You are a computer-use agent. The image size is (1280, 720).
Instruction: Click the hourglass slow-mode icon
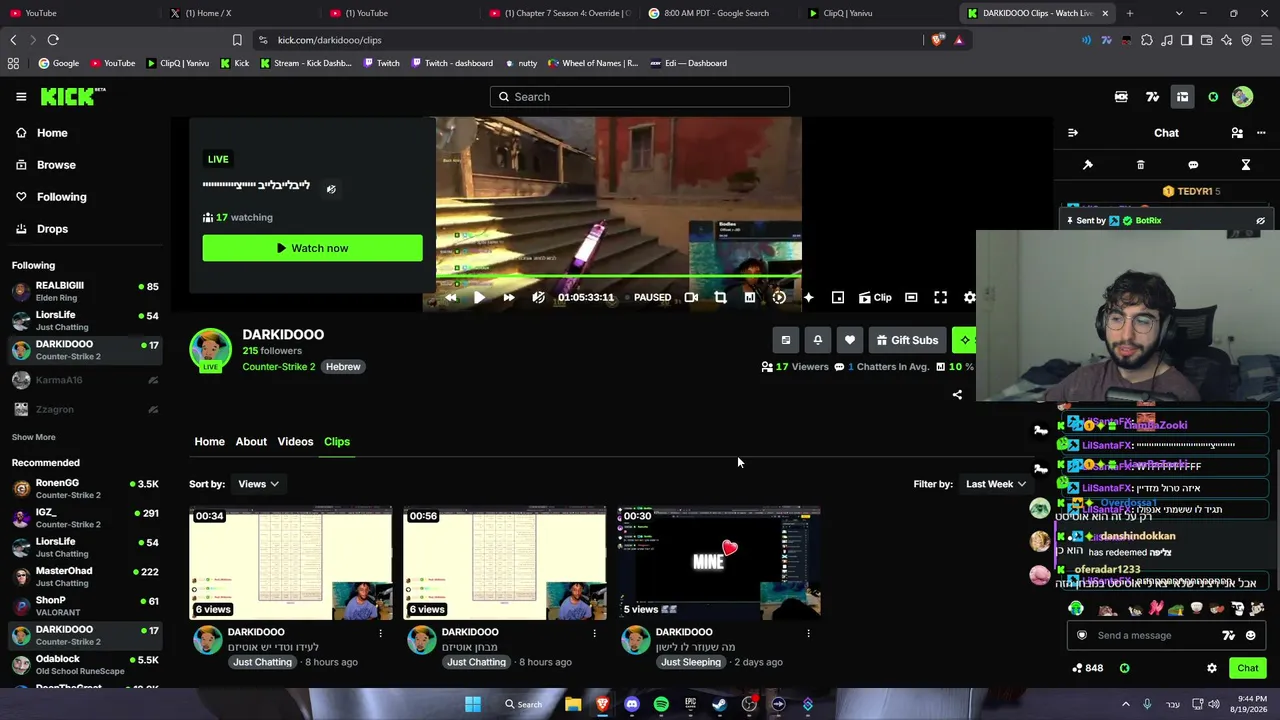coord(1246,165)
